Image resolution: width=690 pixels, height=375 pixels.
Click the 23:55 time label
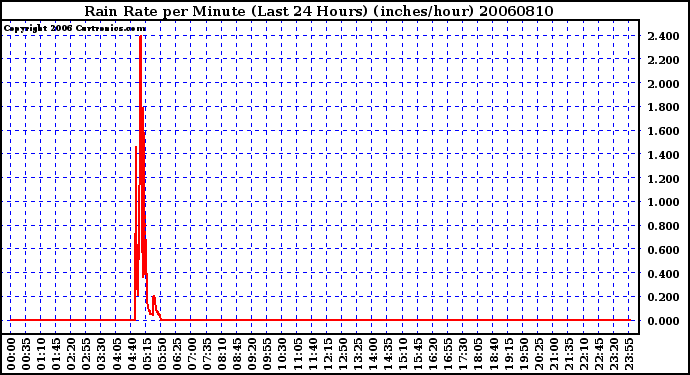pos(629,354)
